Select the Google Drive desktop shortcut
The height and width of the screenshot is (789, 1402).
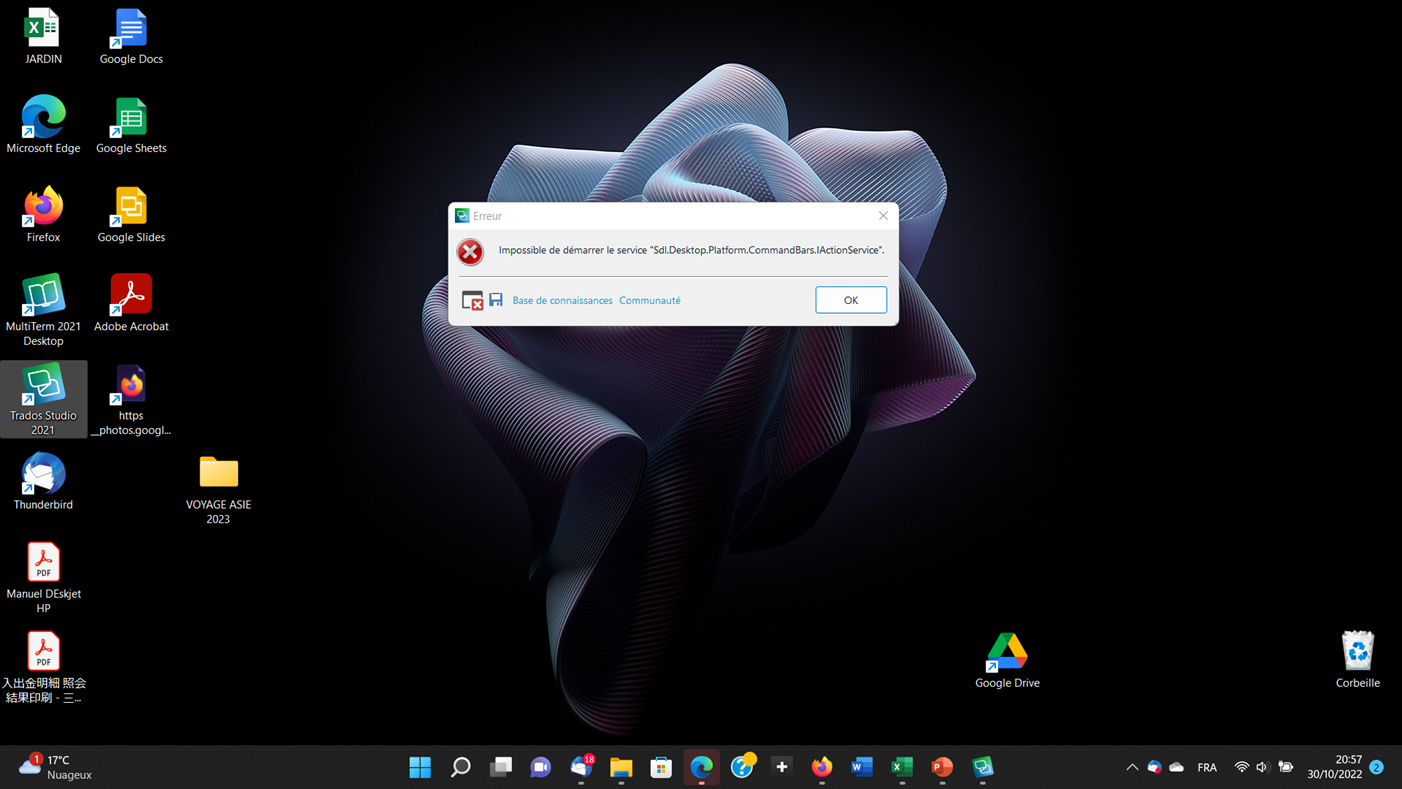click(x=1007, y=660)
